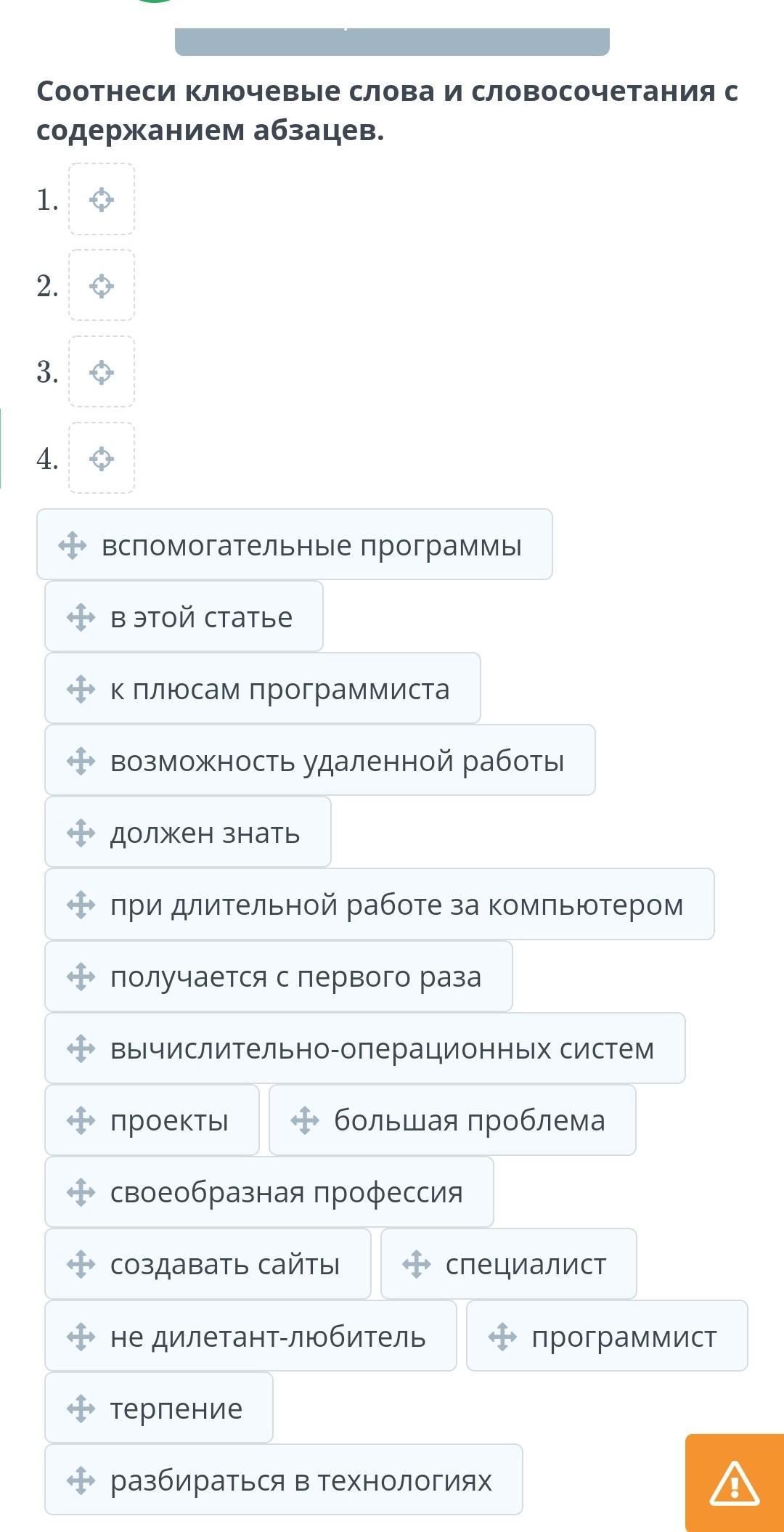The image size is (784, 1532).
Task: Choose the 'вычислительно-операционных систем' chip
Action: tap(365, 1048)
